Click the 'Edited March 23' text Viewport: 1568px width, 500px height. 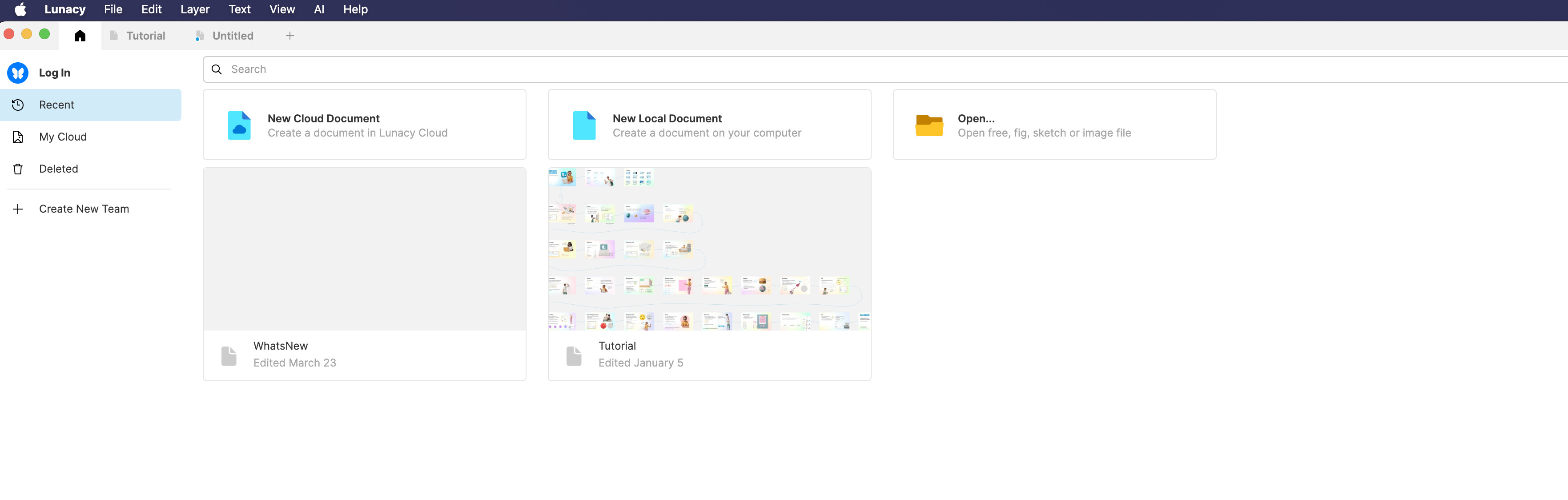tap(294, 363)
